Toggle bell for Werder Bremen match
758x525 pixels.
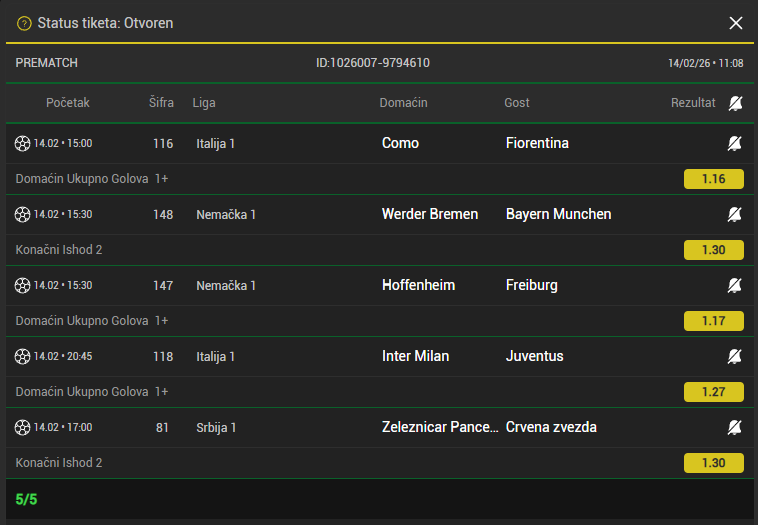coord(735,215)
